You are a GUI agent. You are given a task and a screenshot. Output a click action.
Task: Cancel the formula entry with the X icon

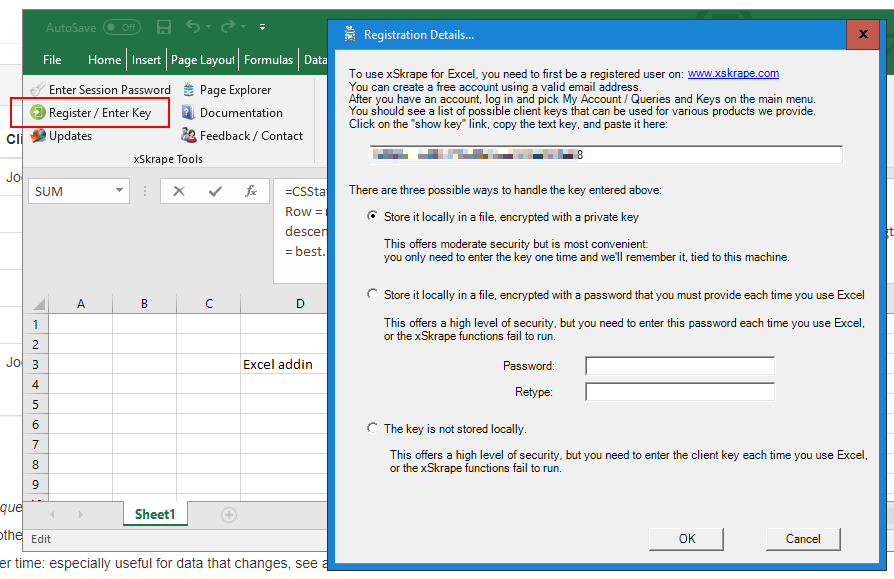[x=178, y=191]
